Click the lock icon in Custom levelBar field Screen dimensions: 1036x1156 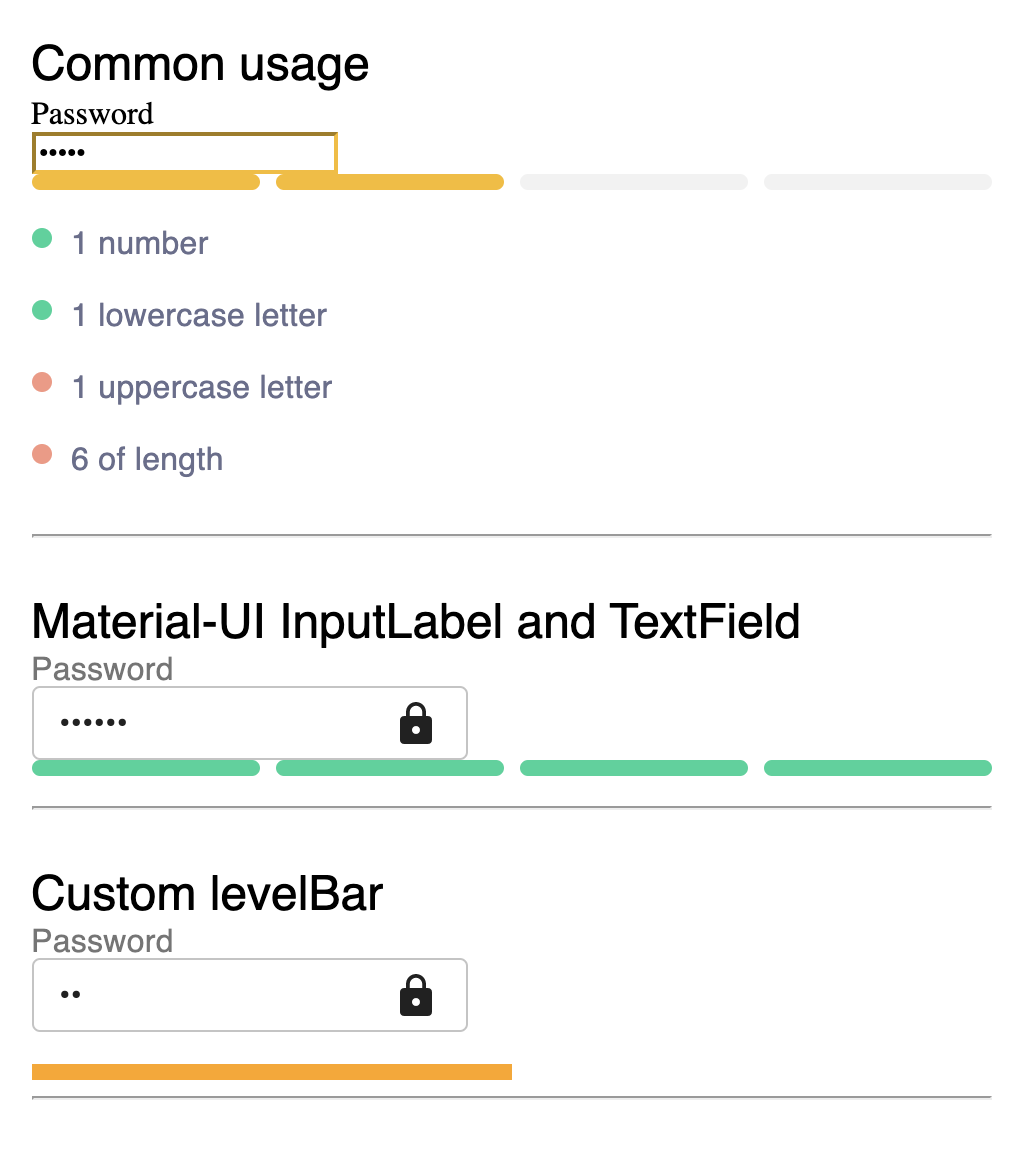416,995
